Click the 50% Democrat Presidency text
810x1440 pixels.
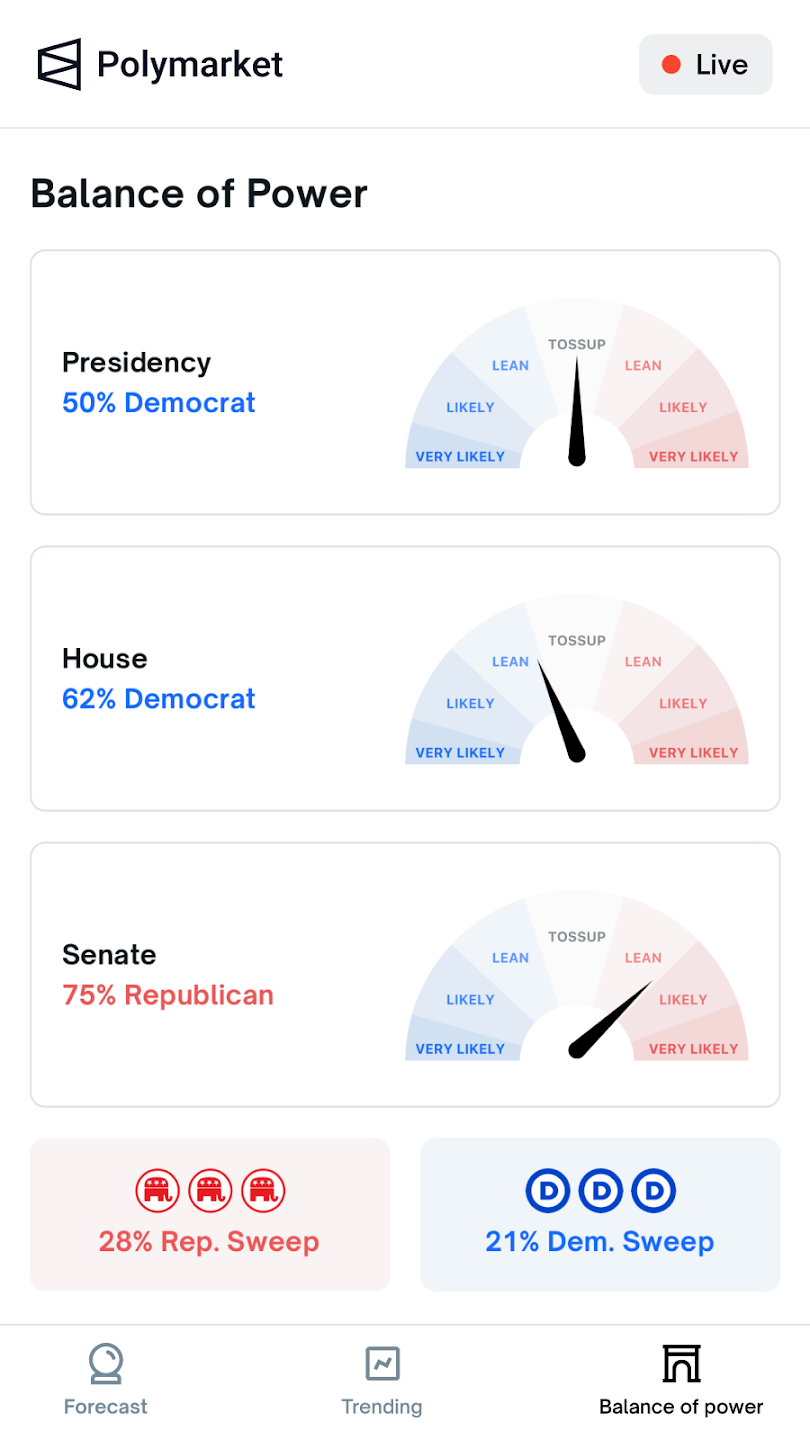(159, 403)
